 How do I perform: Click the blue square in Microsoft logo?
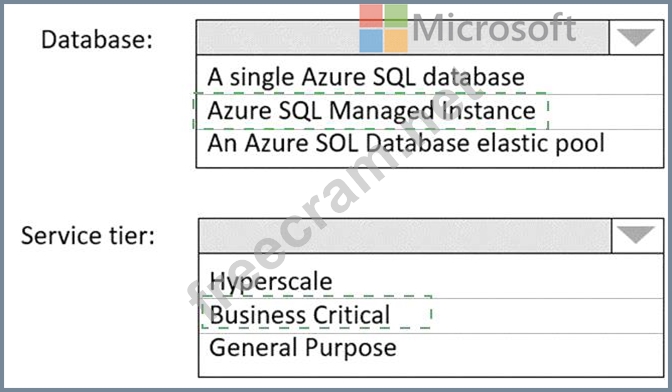click(x=371, y=41)
